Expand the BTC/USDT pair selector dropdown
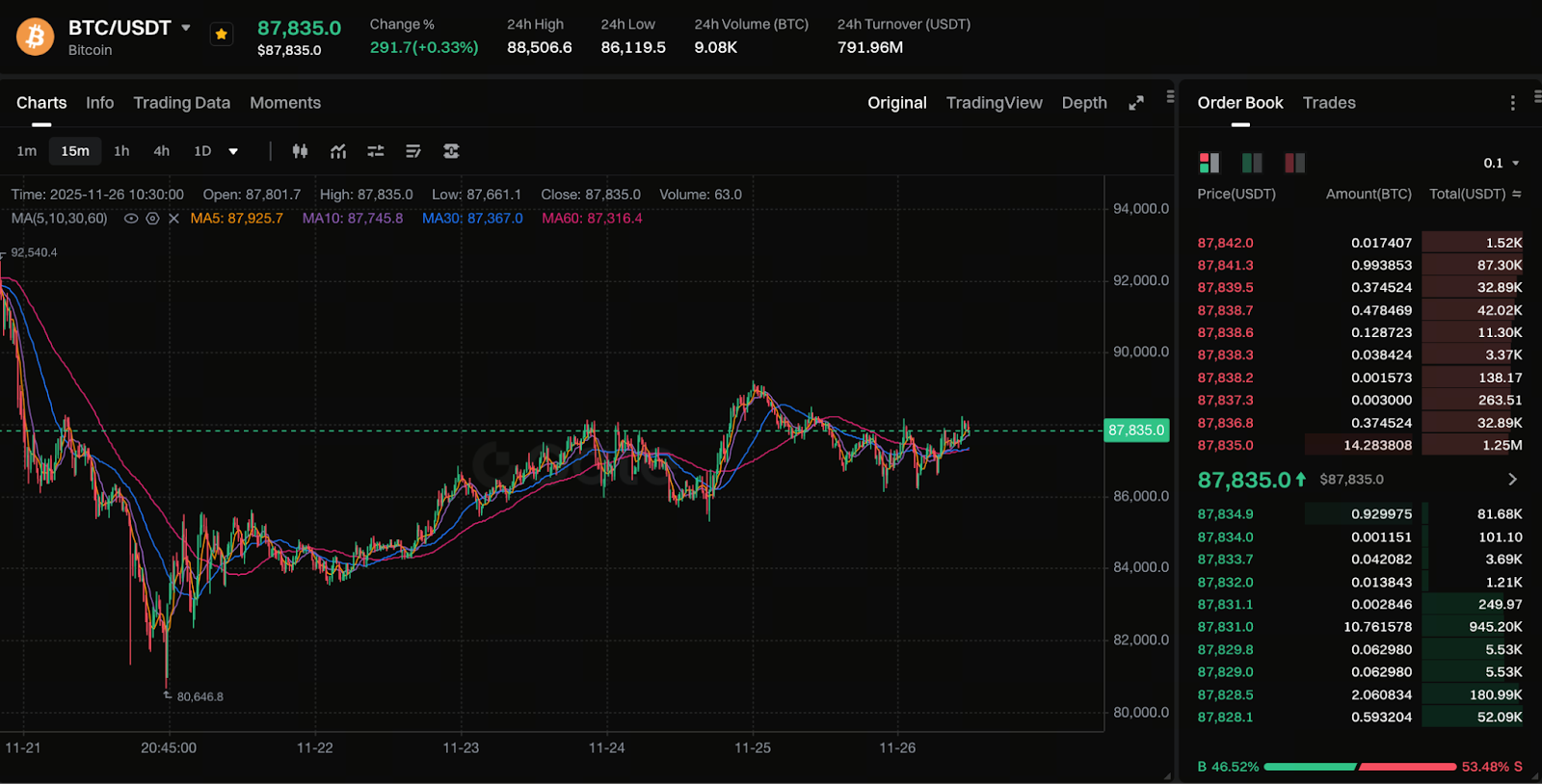The height and width of the screenshot is (784, 1542). 186,28
